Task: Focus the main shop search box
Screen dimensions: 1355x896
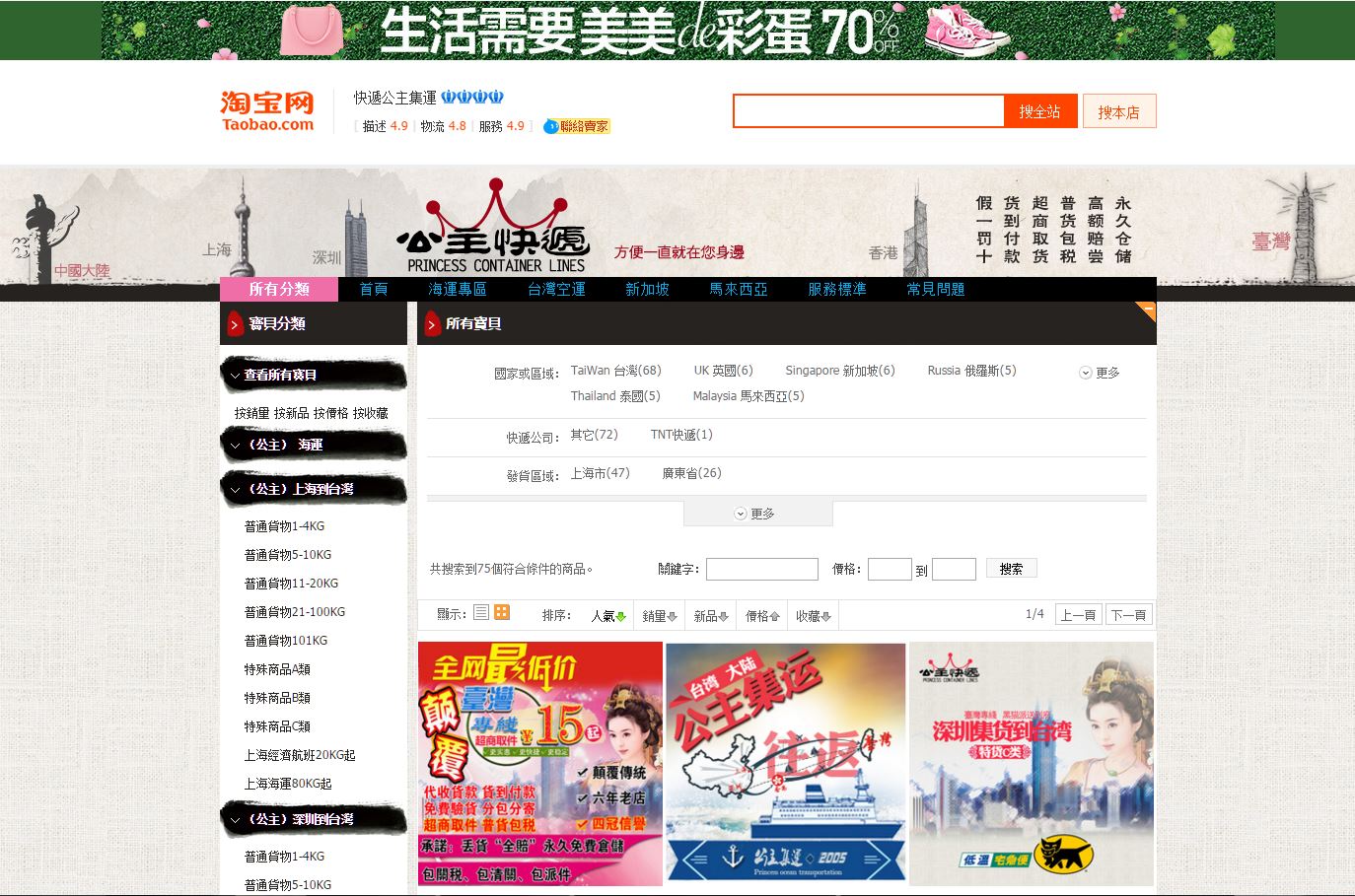Action: tap(869, 111)
